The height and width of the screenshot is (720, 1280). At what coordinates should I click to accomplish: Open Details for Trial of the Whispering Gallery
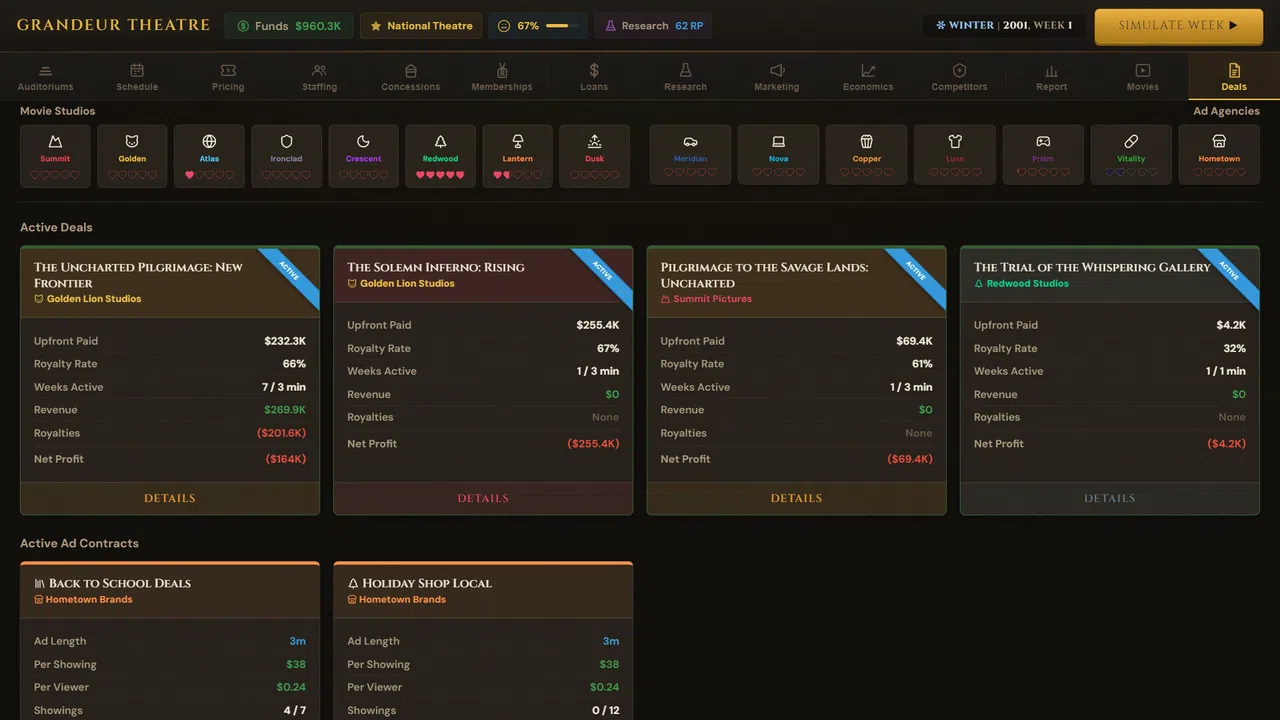click(x=1110, y=498)
